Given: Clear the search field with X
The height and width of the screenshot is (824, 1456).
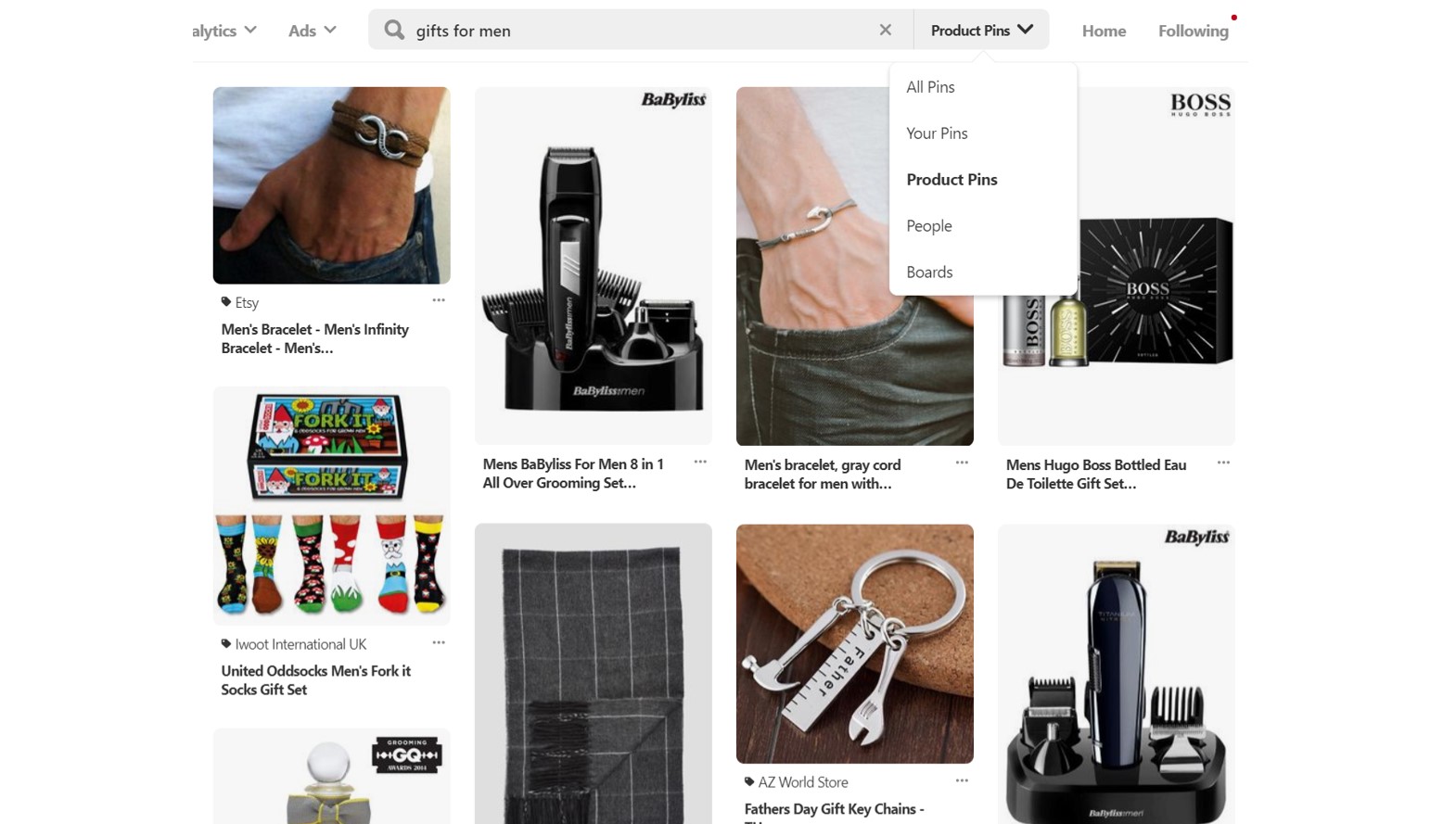Looking at the screenshot, I should [x=886, y=30].
